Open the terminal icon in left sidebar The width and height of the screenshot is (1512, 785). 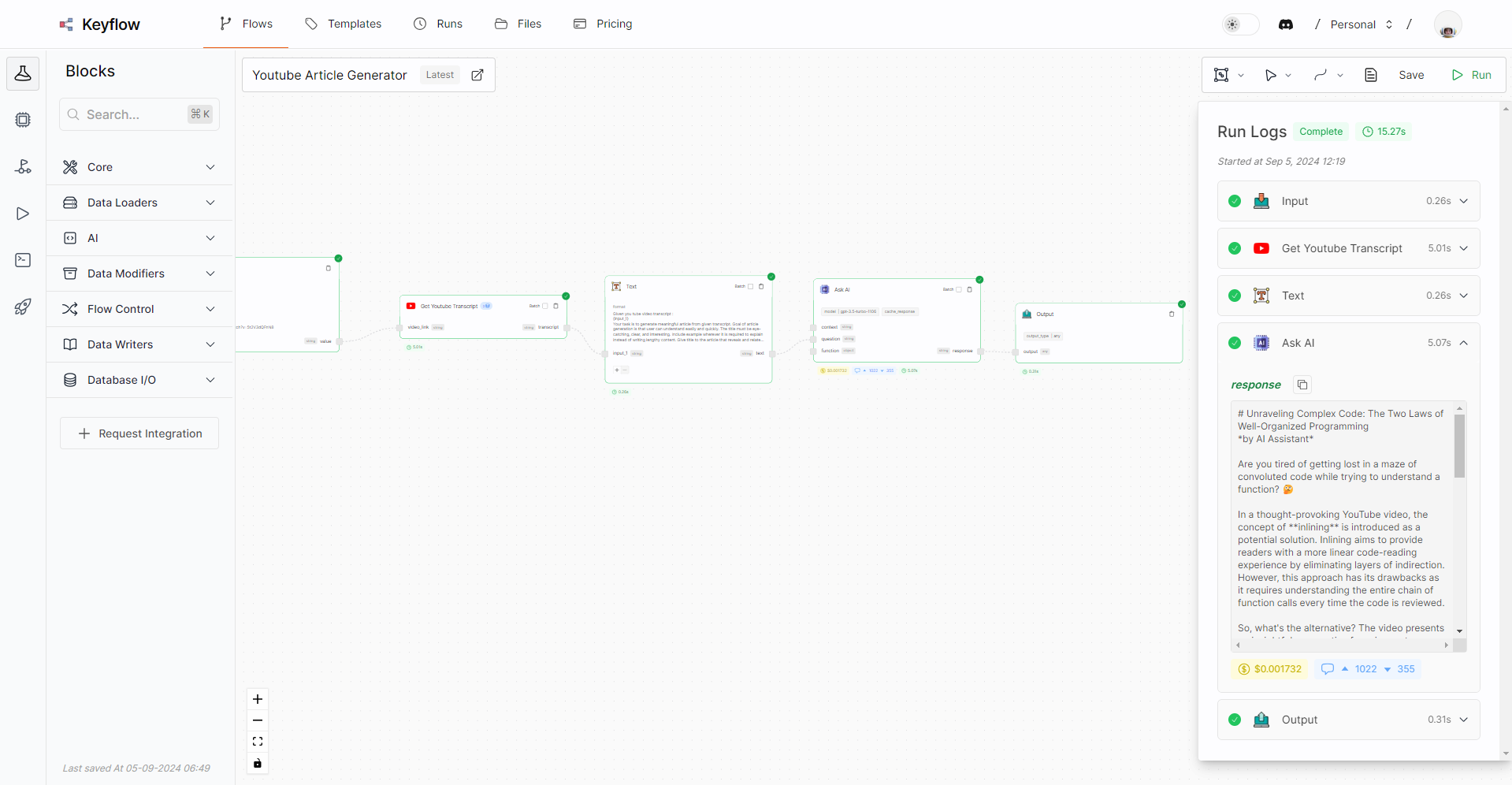[x=23, y=260]
